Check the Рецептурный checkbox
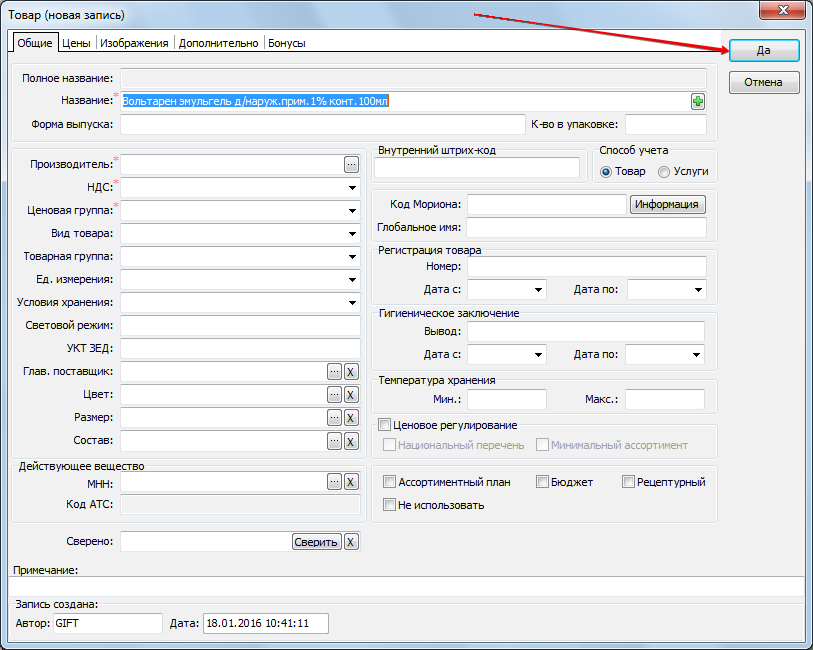813x650 pixels. pos(629,482)
